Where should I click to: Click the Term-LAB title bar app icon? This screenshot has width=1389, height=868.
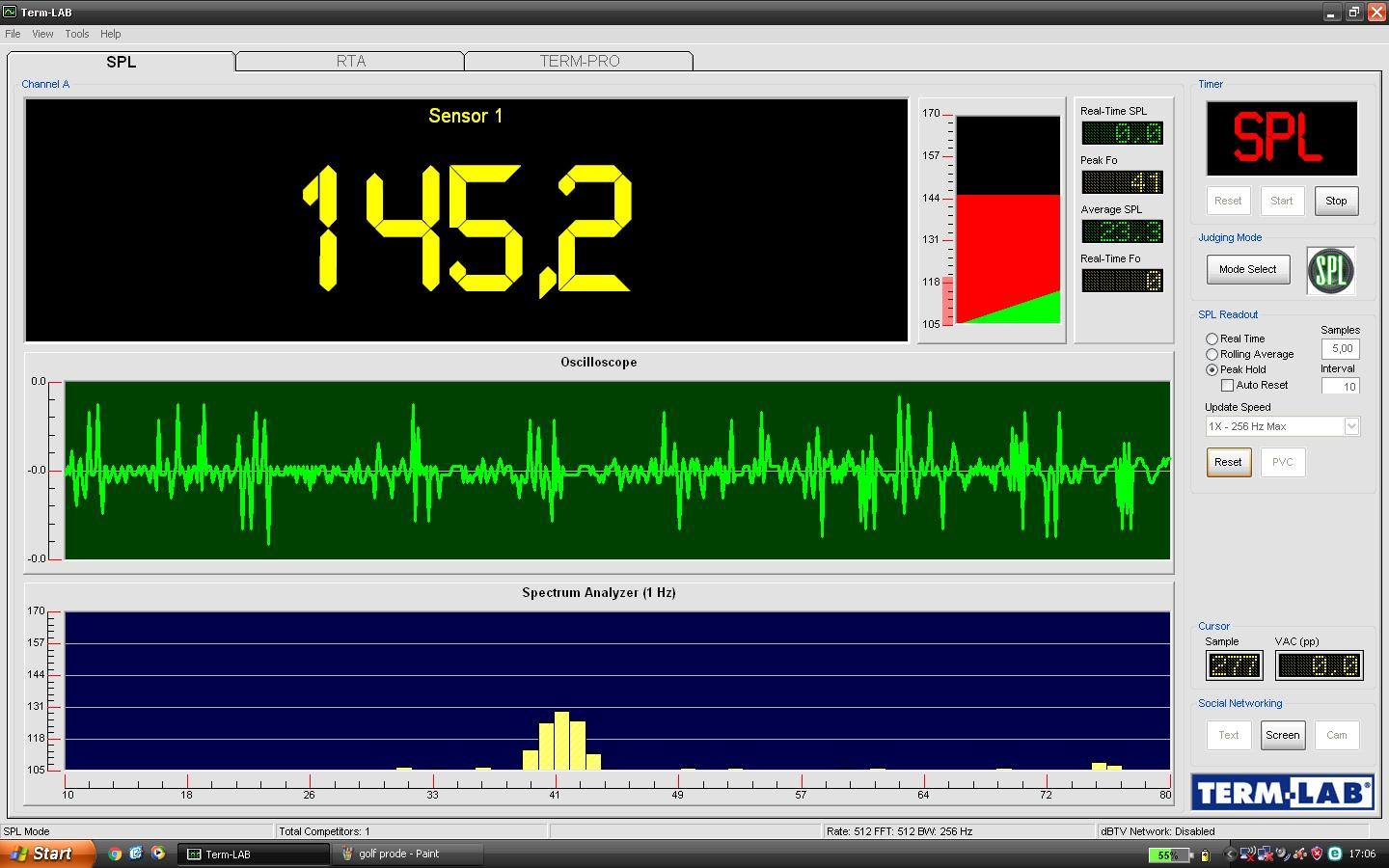pos(9,12)
